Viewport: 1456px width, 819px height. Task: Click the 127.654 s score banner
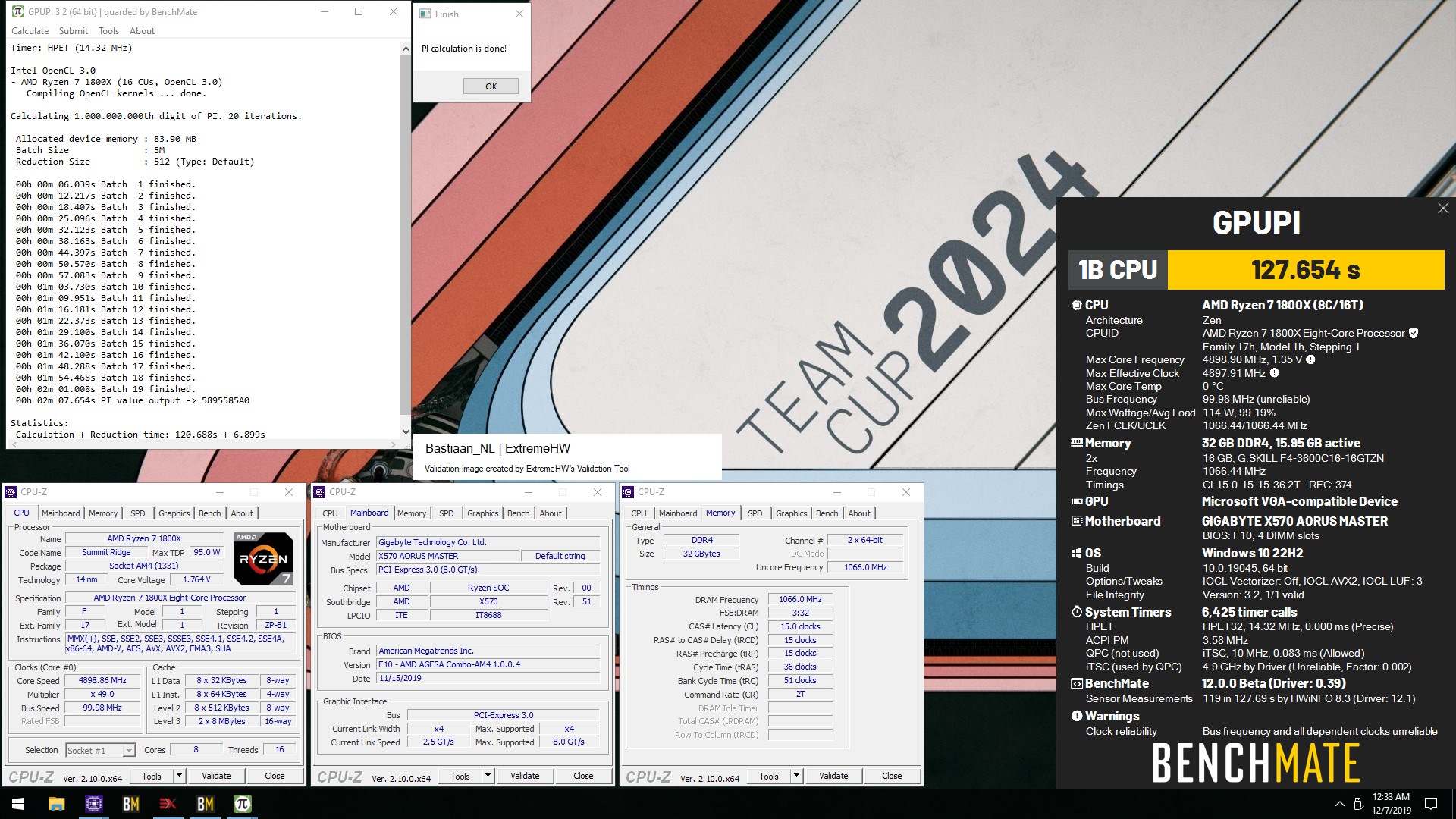(x=1305, y=270)
